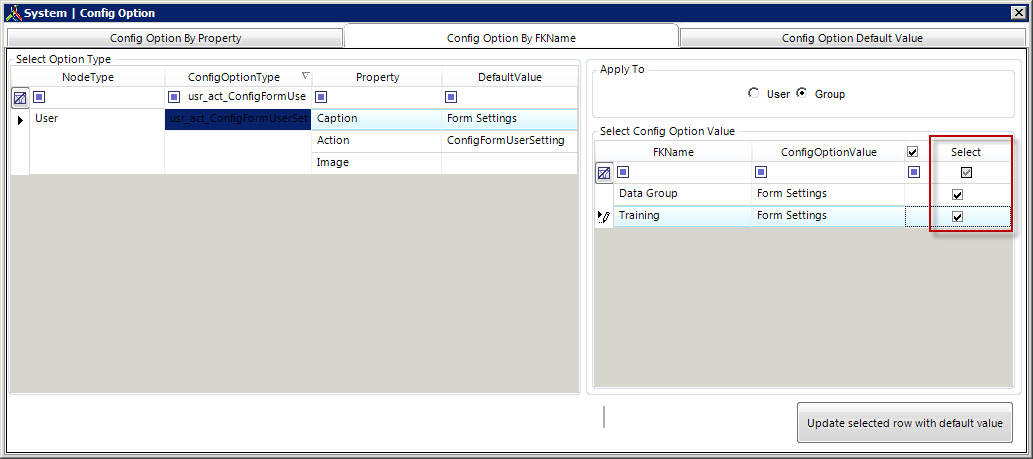Click the filter operator icon under Property column
This screenshot has height=459, width=1033.
321,97
